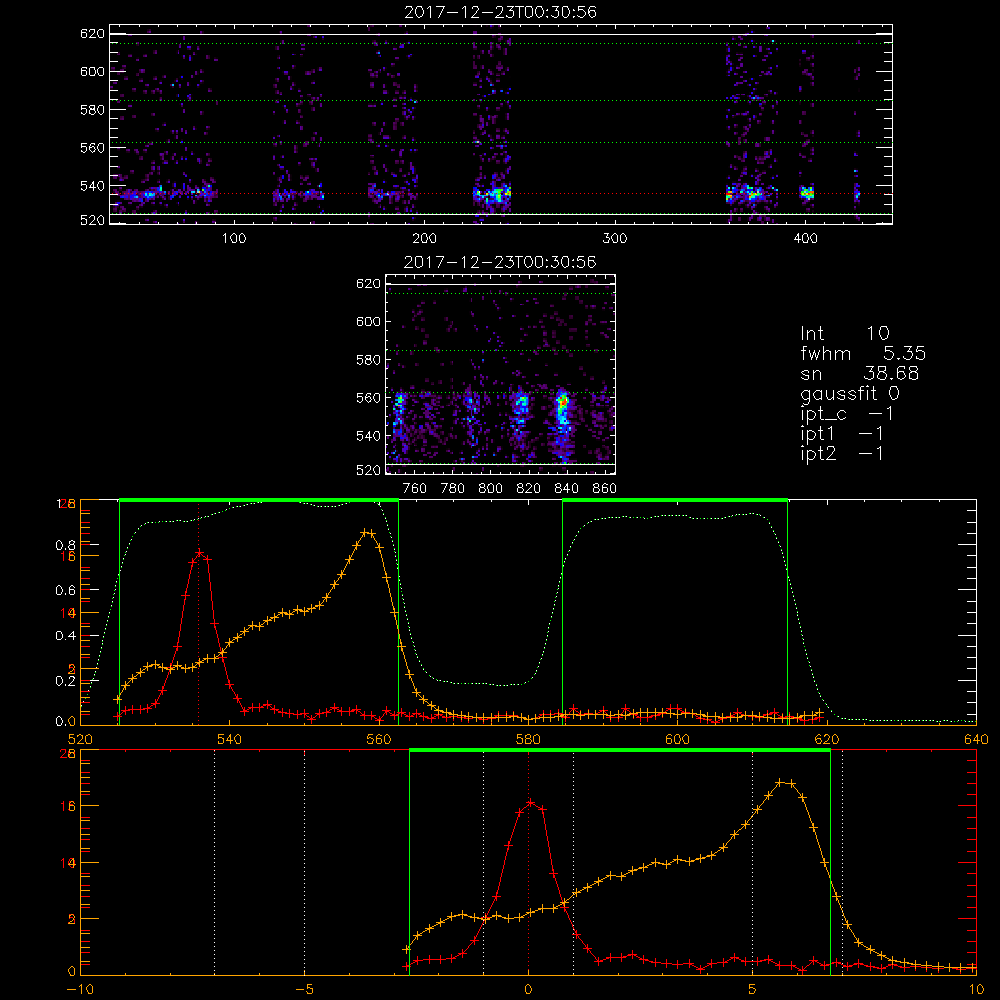Click the 'Int 10' readout text
This screenshot has width=1000, height=1000.
844,333
